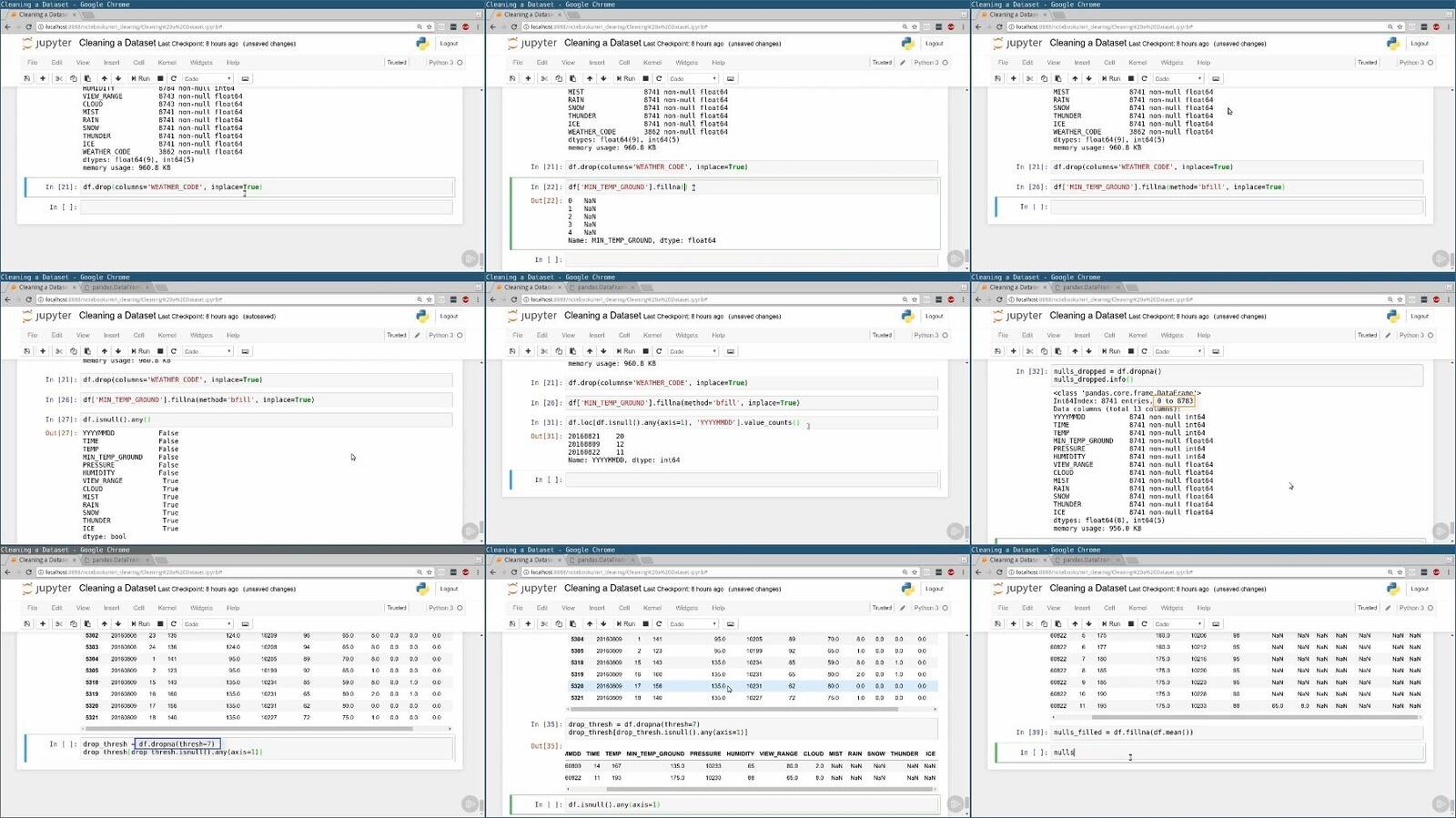This screenshot has width=1456, height=818.
Task: Click the address bar in the top-left Chrome window
Action: [227, 26]
